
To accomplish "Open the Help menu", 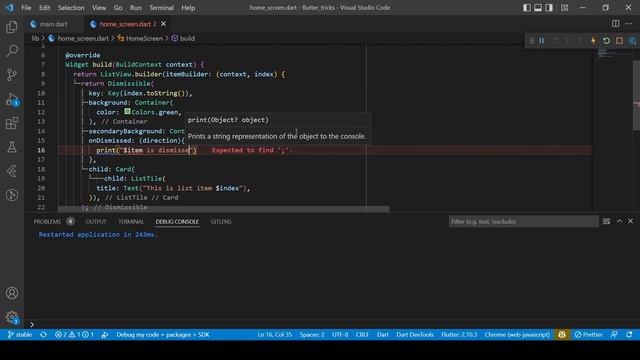I will [188, 8].
